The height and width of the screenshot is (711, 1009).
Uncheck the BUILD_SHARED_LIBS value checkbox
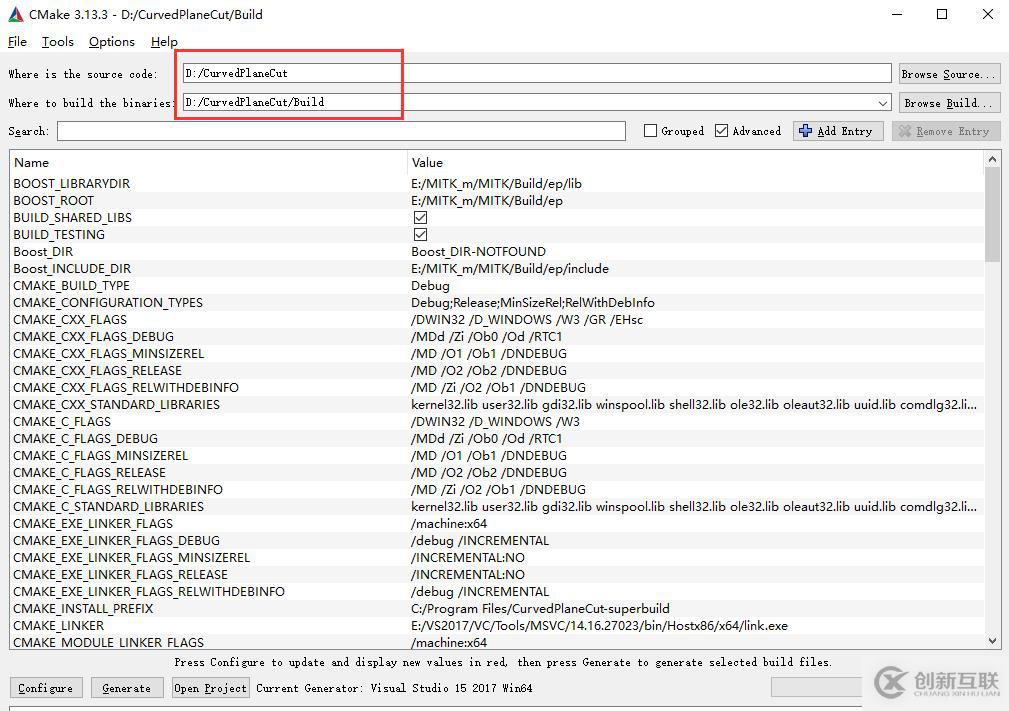pos(420,218)
